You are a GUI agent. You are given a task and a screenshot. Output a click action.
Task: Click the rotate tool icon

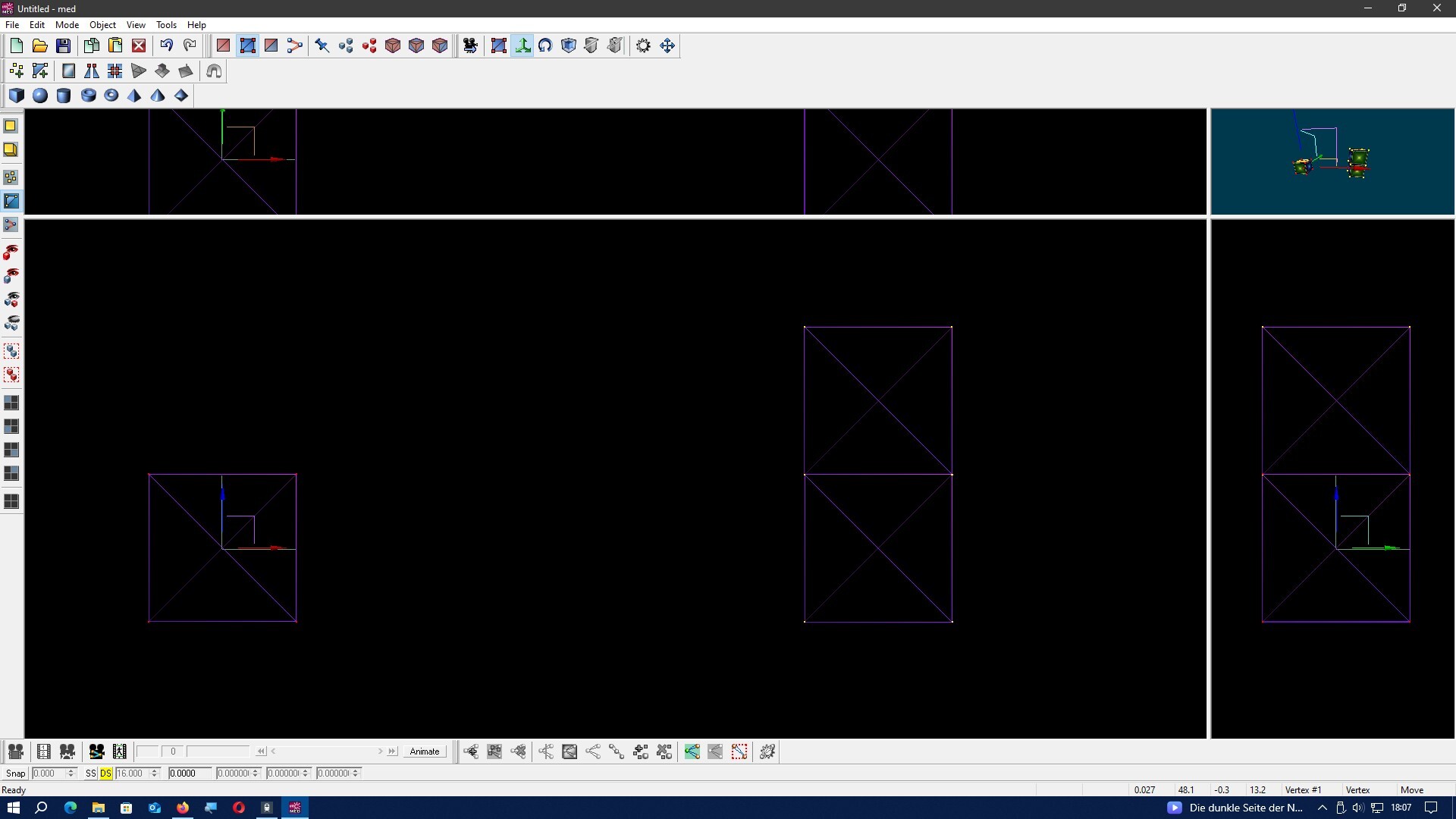545,45
